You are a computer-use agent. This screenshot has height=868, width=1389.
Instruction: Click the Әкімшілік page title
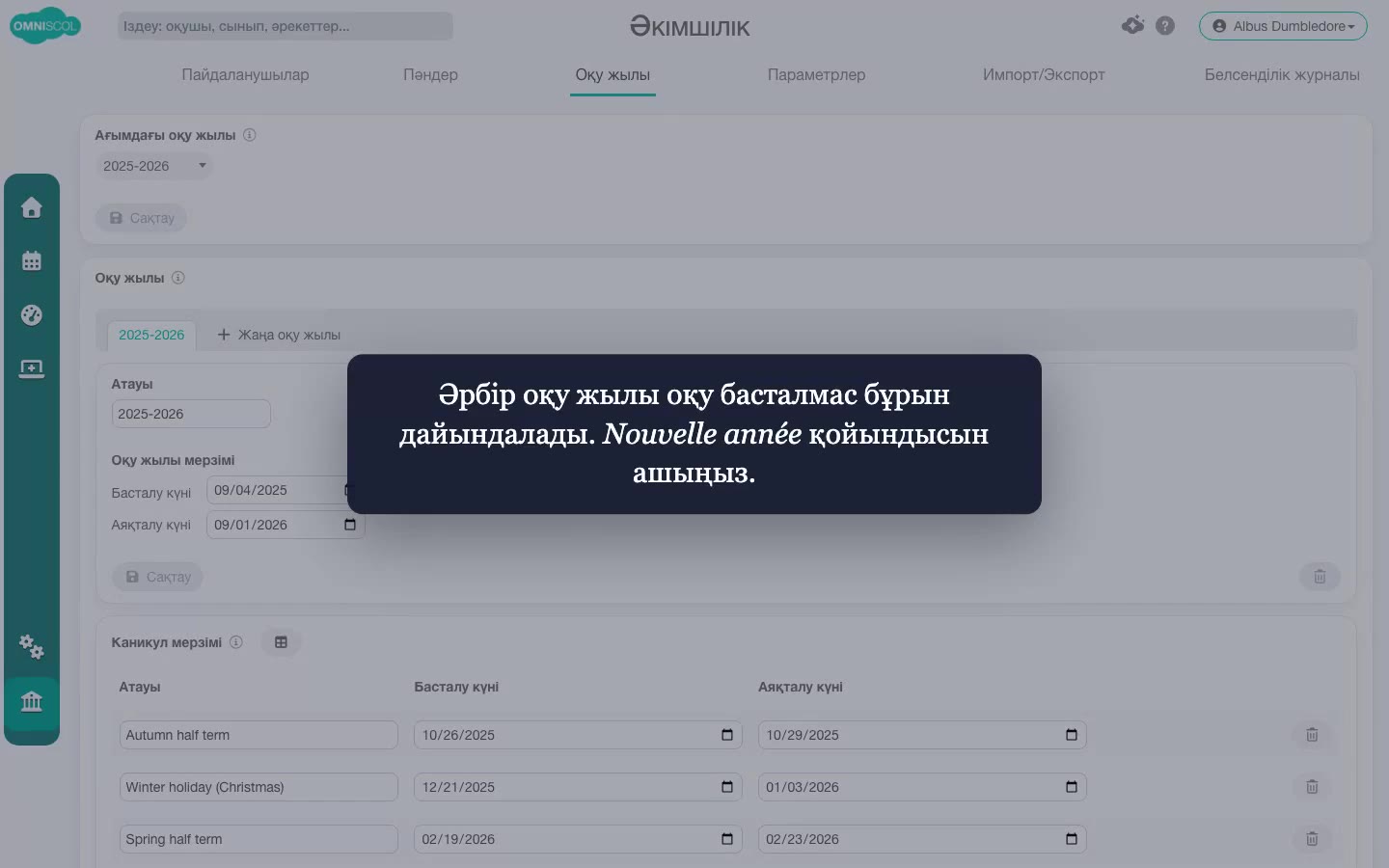[x=690, y=27]
